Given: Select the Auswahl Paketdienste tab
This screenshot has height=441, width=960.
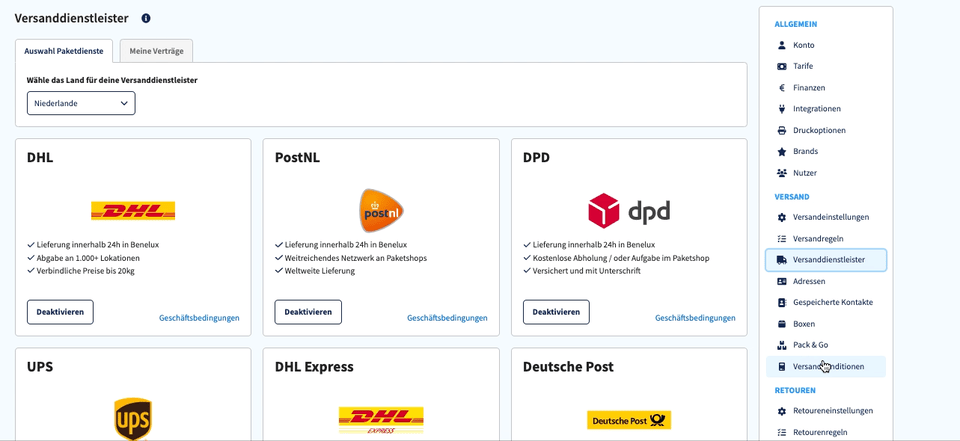Looking at the screenshot, I should [64, 51].
